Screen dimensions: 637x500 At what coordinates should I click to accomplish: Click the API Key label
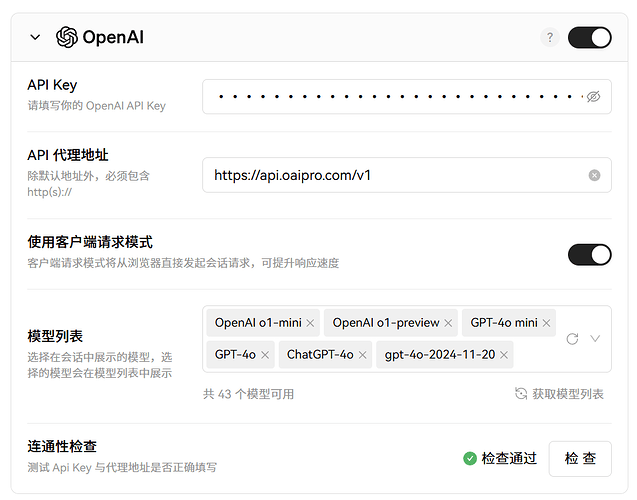[52, 85]
